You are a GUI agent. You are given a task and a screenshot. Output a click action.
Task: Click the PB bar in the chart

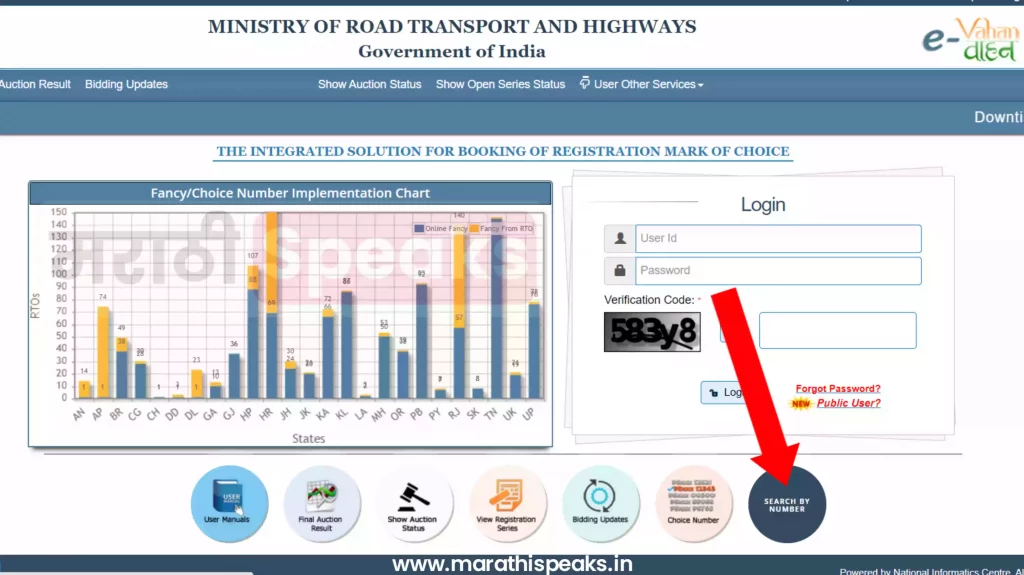coord(422,340)
